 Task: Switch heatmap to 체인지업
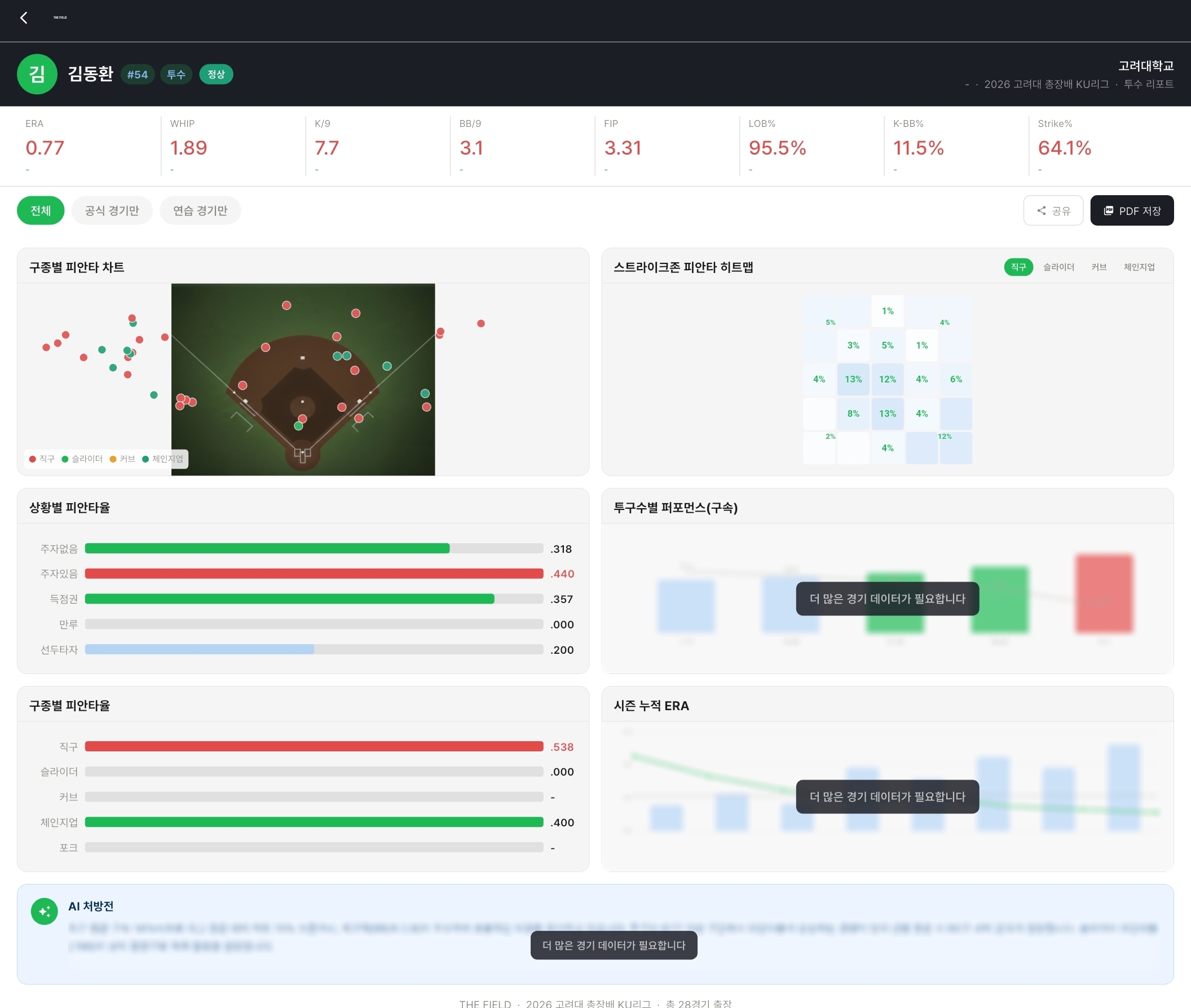coord(1139,267)
